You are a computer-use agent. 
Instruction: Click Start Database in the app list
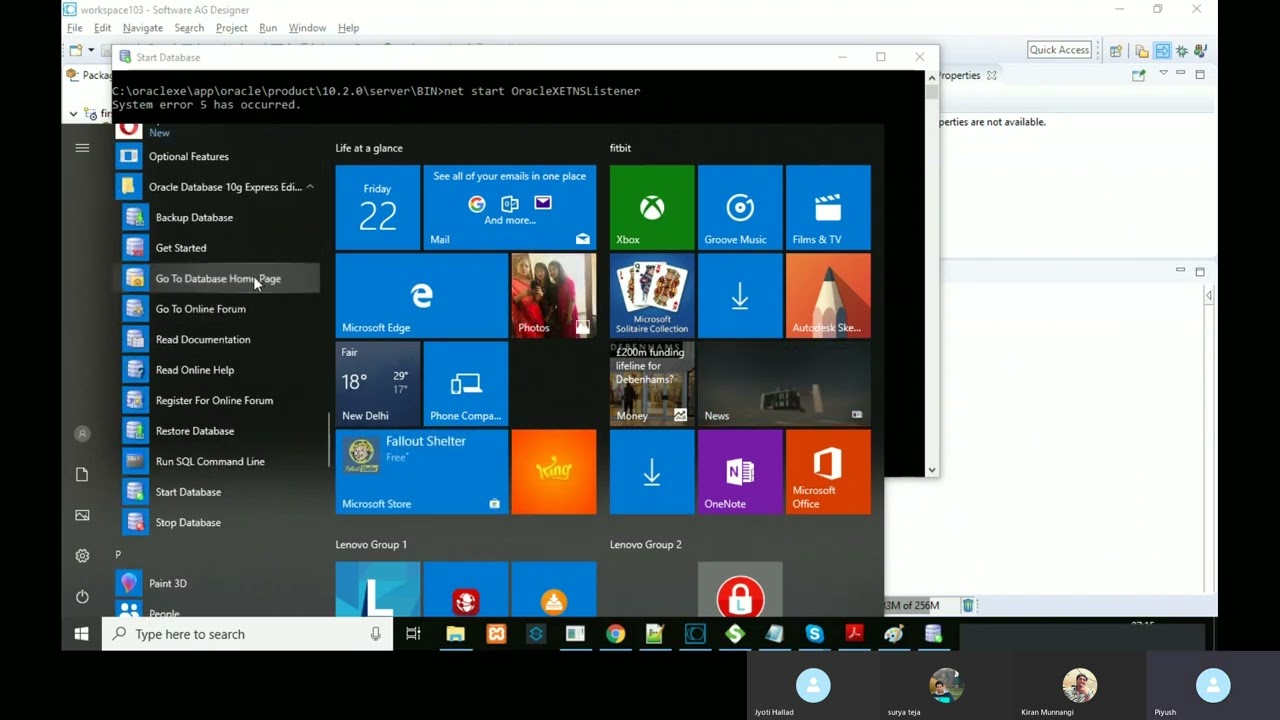pos(217,492)
